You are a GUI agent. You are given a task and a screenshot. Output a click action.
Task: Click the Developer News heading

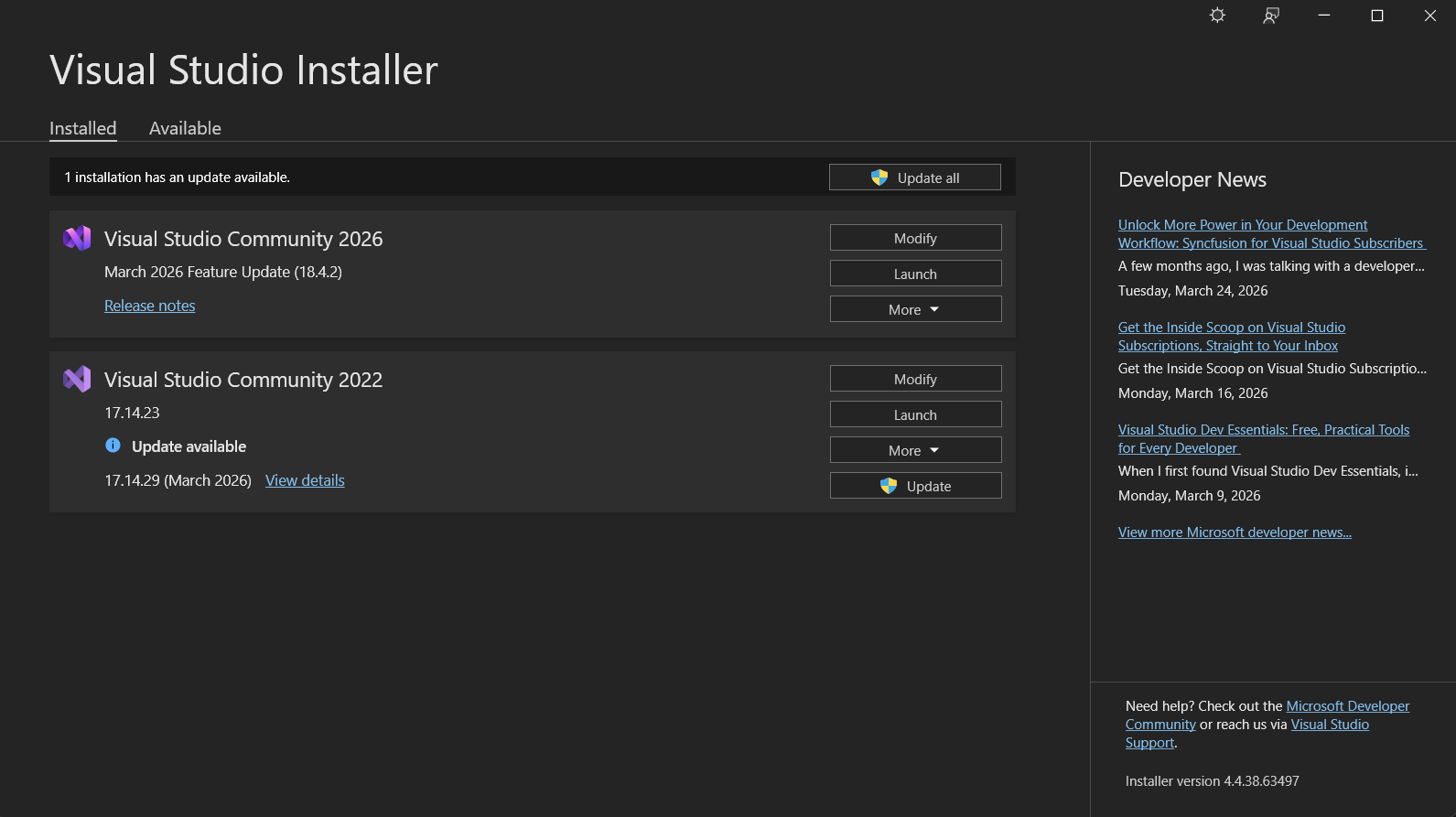pyautogui.click(x=1192, y=179)
